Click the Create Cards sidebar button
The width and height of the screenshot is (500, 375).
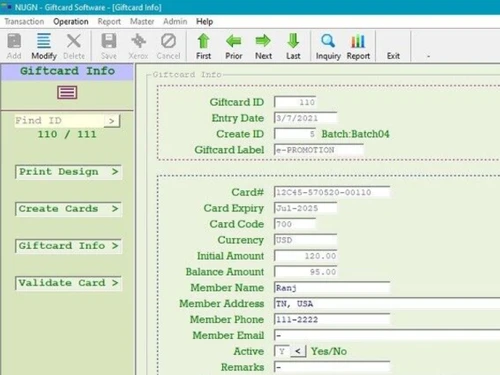[x=68, y=209]
